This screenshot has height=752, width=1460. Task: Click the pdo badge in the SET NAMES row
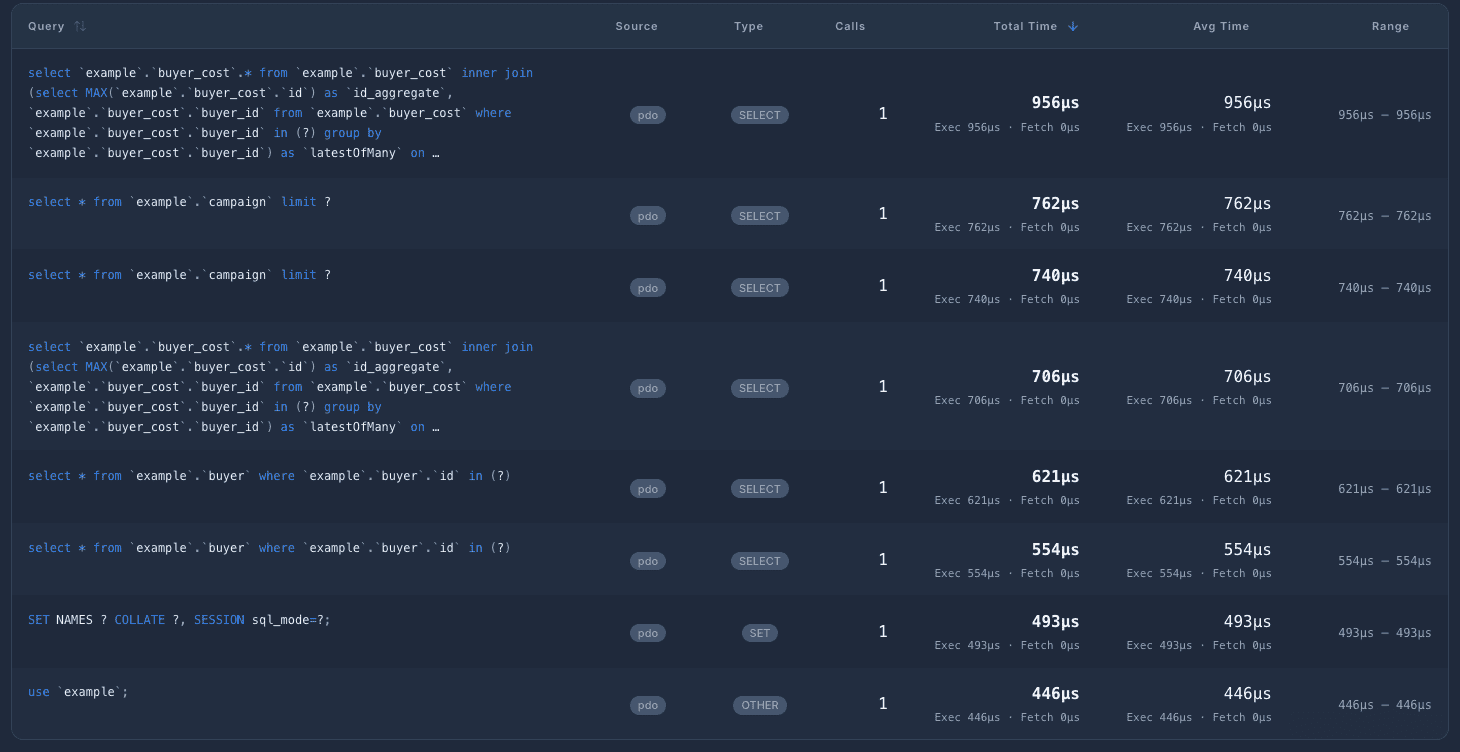pyautogui.click(x=648, y=633)
